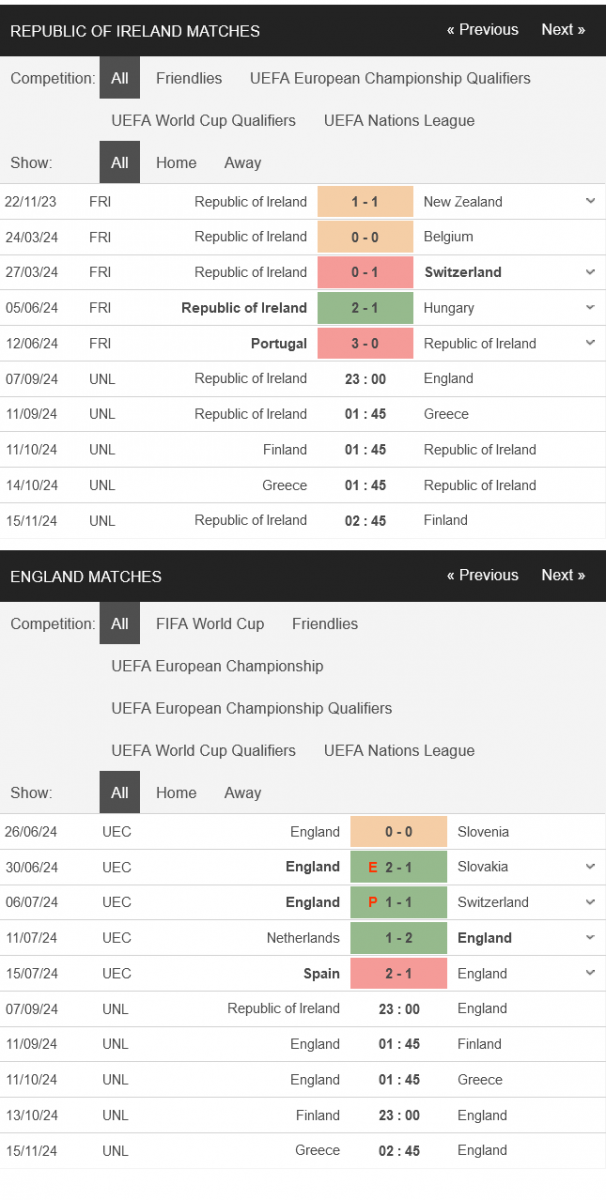
Task: Expand the Switzerland 0-1 match details chevron
Action: pos(590,272)
